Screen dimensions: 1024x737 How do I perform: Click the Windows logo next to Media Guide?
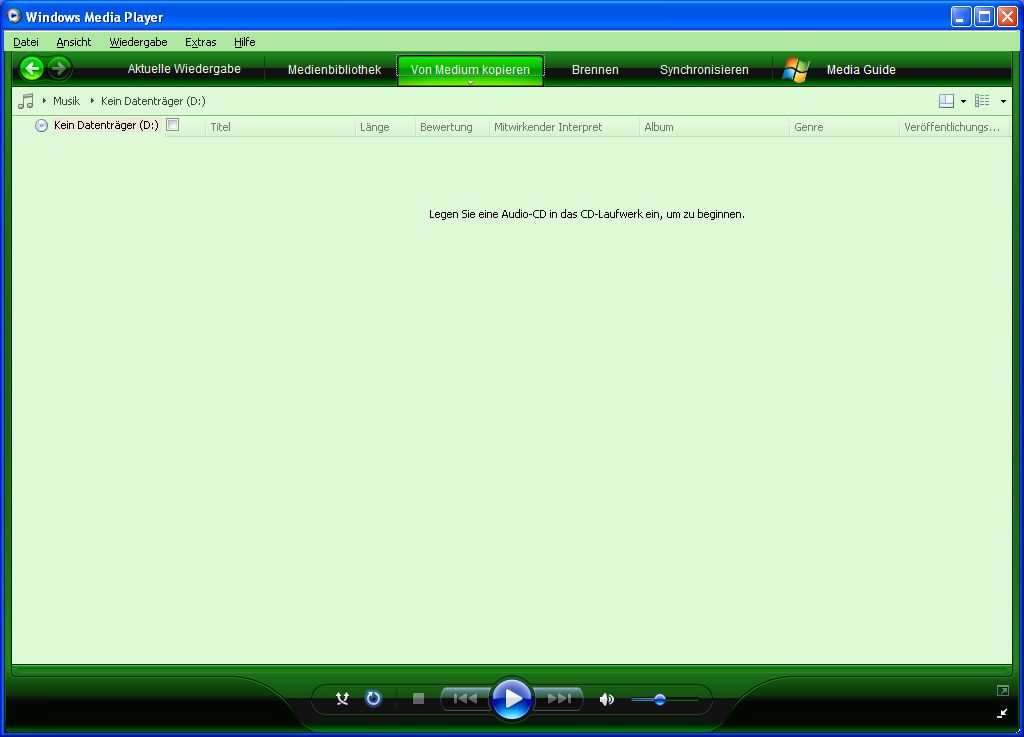[795, 69]
